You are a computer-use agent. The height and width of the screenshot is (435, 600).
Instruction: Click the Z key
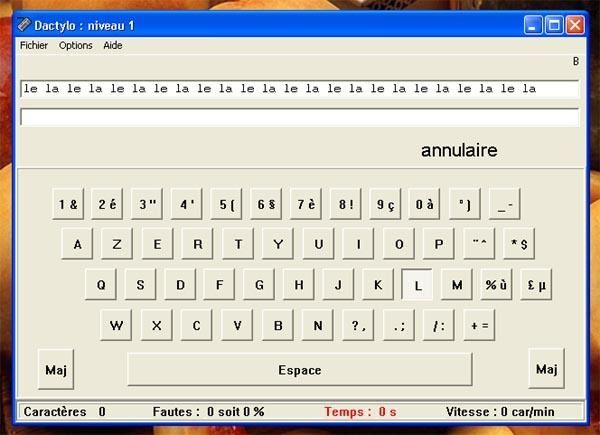(117, 244)
